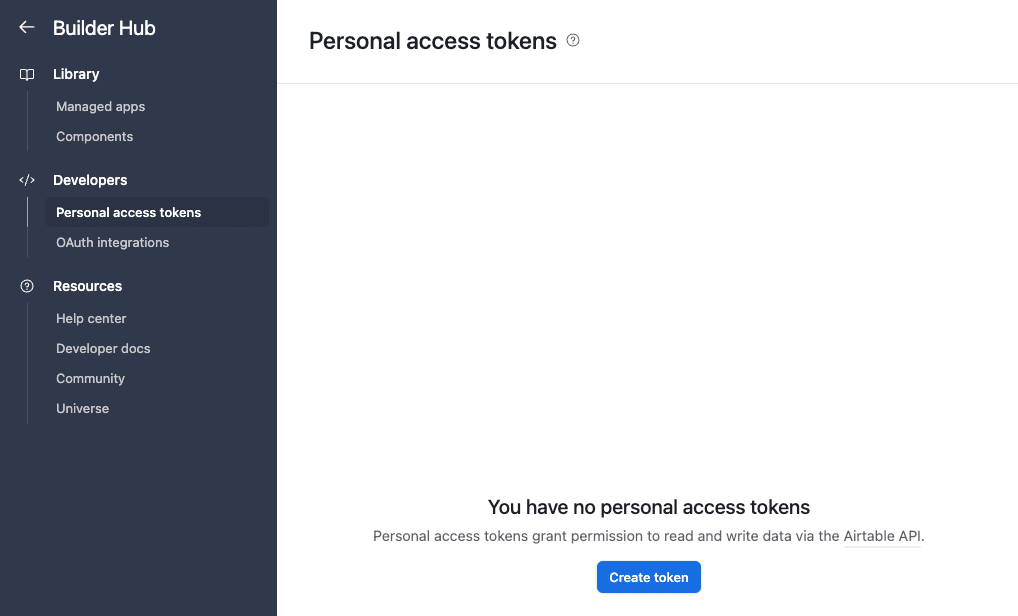Click the Library section heading

pyautogui.click(x=76, y=74)
